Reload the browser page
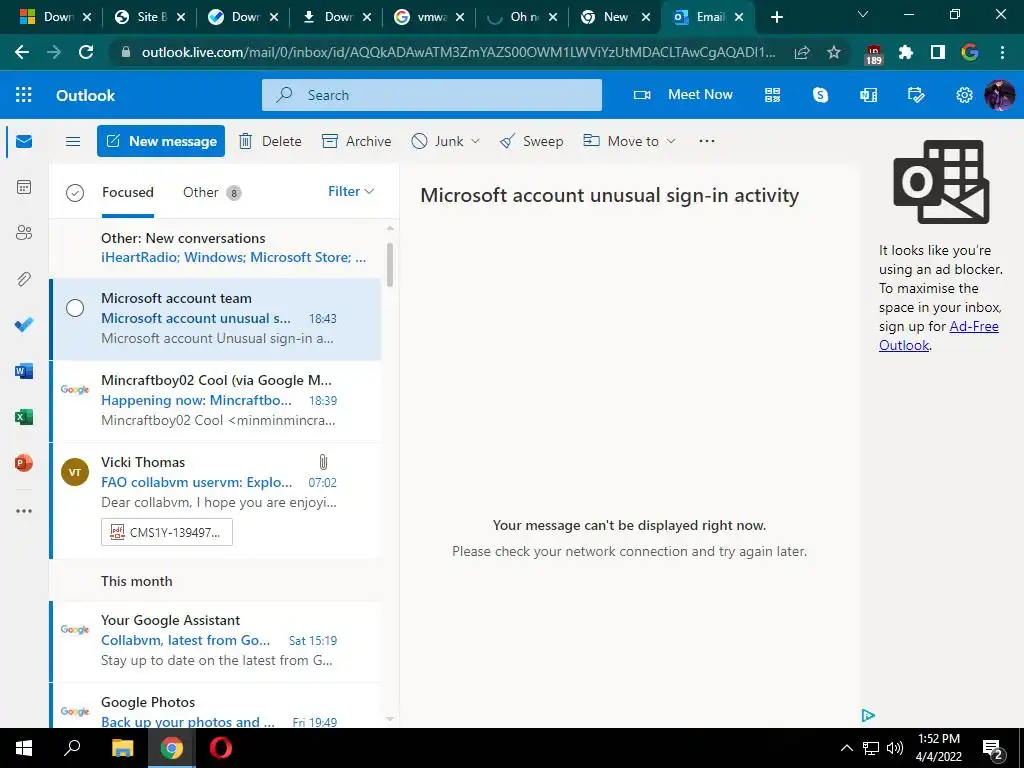 coord(86,52)
